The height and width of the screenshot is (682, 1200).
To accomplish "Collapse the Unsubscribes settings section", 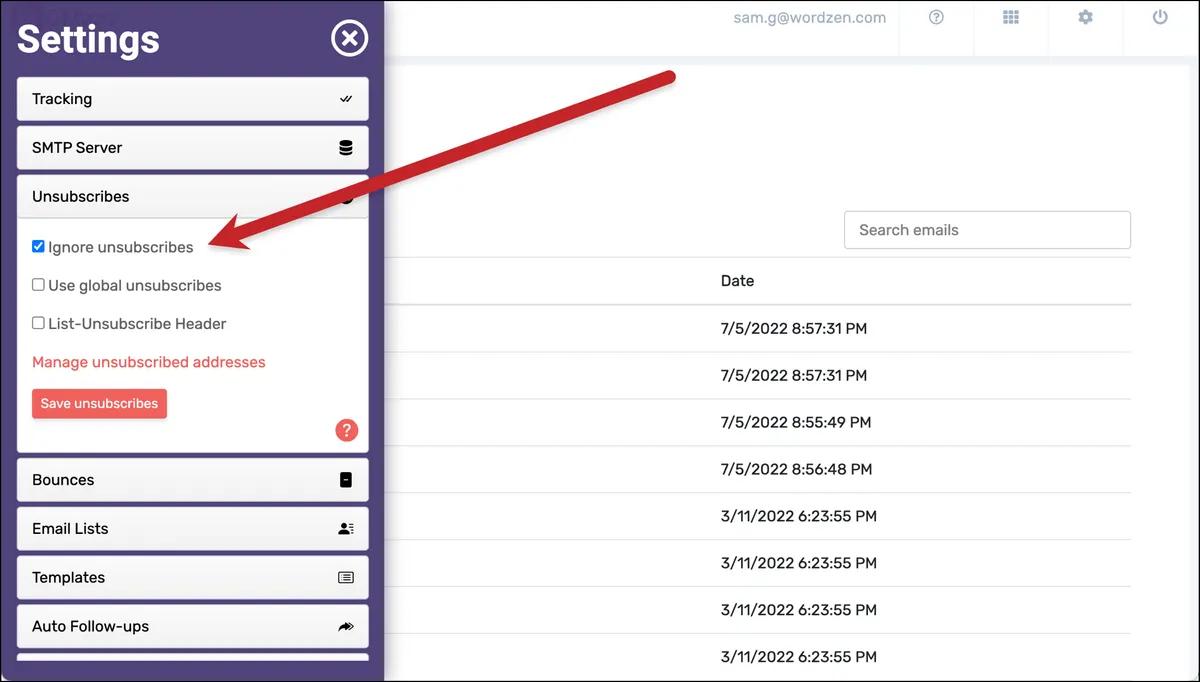I will tap(193, 197).
